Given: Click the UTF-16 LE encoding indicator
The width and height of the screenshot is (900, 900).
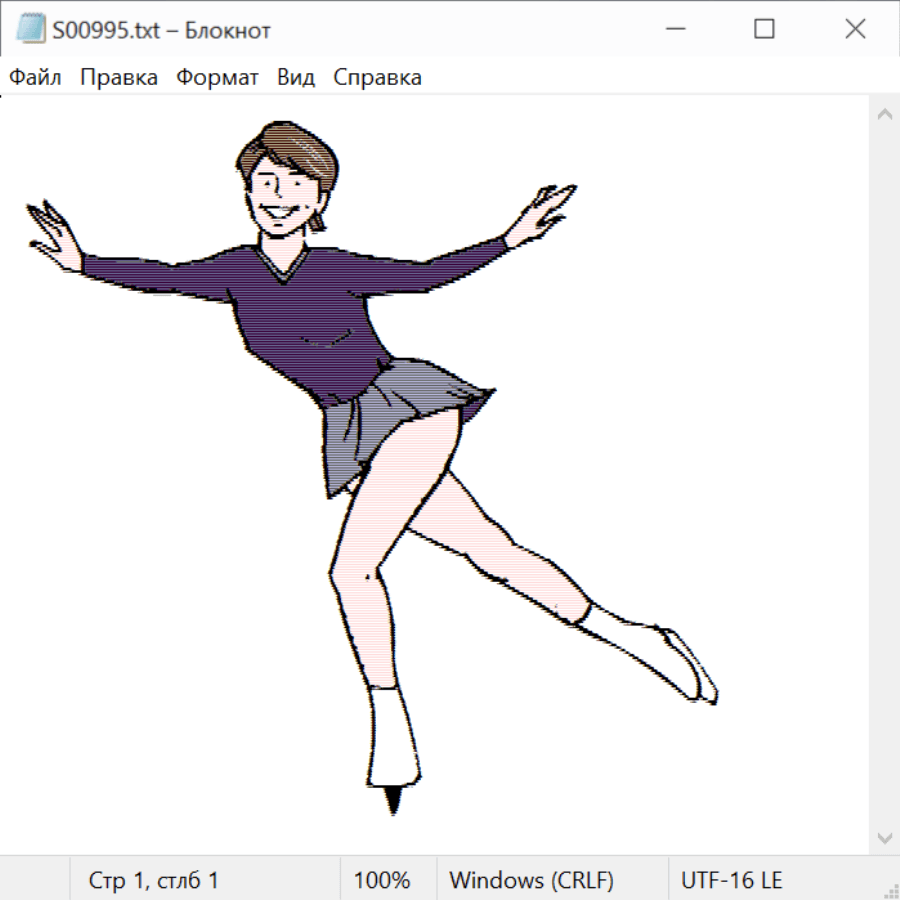Looking at the screenshot, I should tap(731, 881).
